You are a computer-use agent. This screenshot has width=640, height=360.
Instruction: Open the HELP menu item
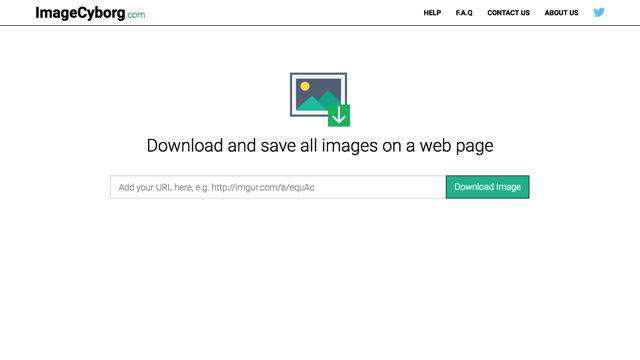(x=432, y=13)
